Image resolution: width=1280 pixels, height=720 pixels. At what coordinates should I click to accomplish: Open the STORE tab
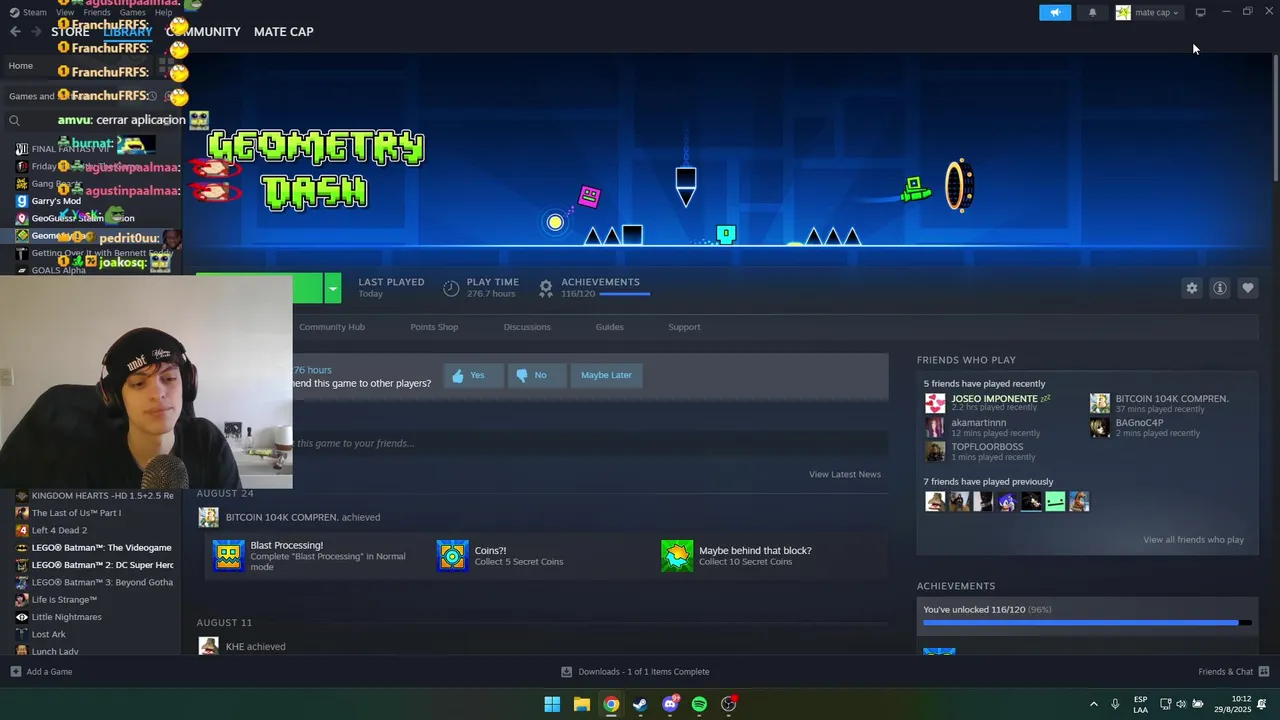(70, 31)
